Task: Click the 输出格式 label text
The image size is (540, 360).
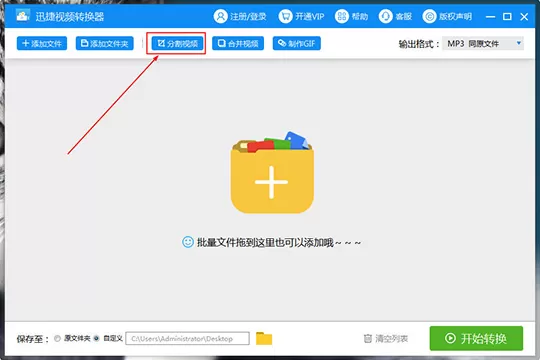Action: tap(419, 44)
